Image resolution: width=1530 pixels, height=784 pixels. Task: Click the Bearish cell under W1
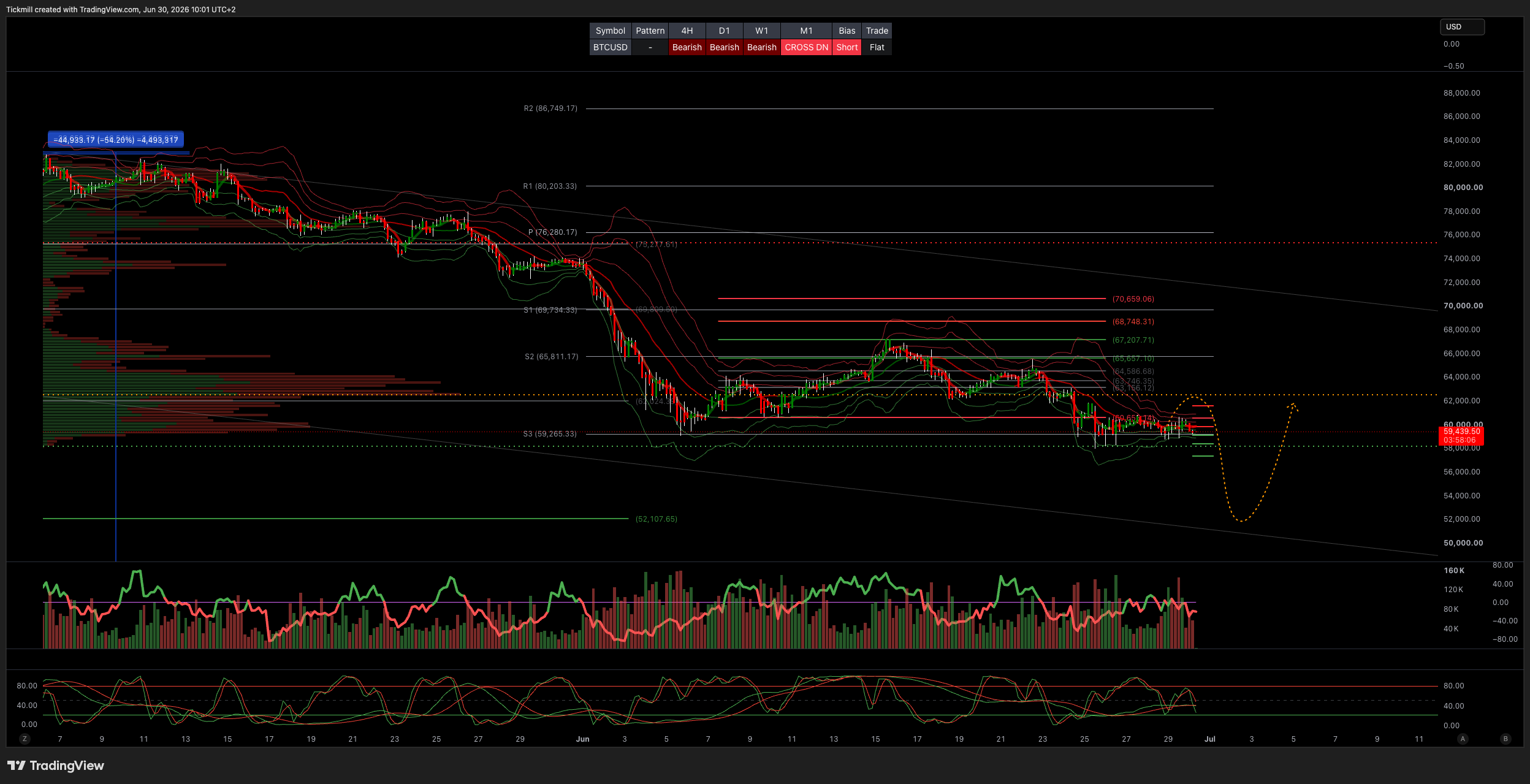coord(761,47)
